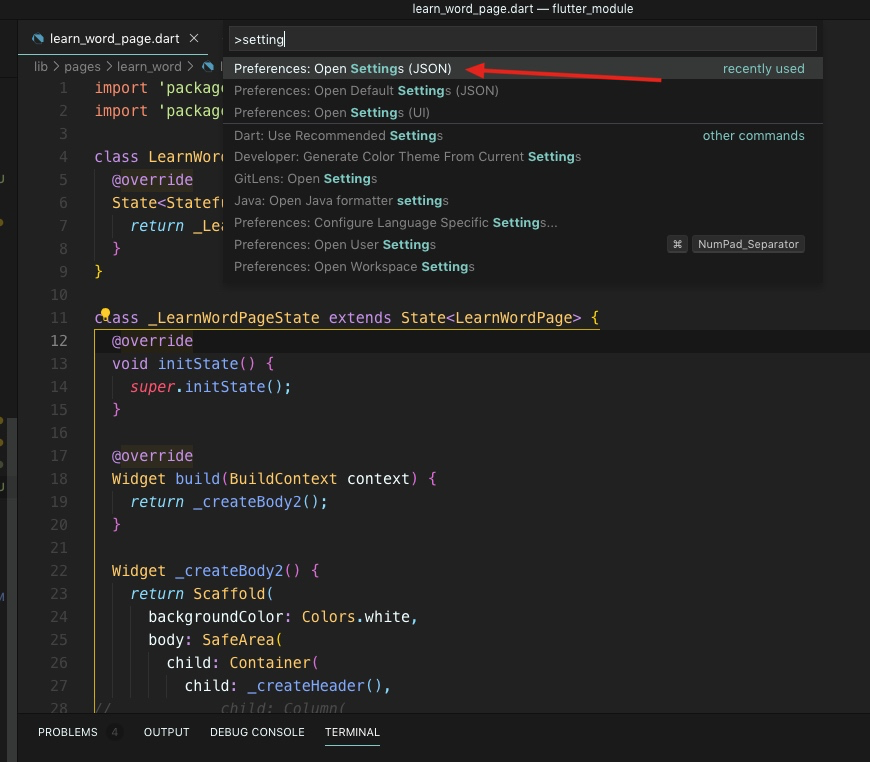Click the command palette search input
The image size is (870, 762).
(x=522, y=40)
